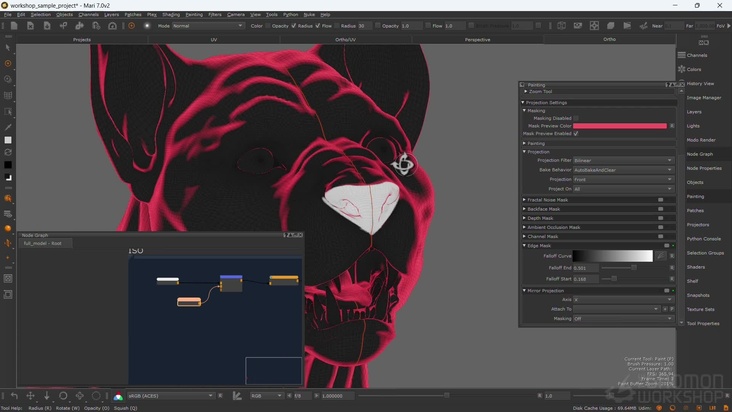
Task: Click the Add Object toolbar icon
Action: click(x=63, y=26)
